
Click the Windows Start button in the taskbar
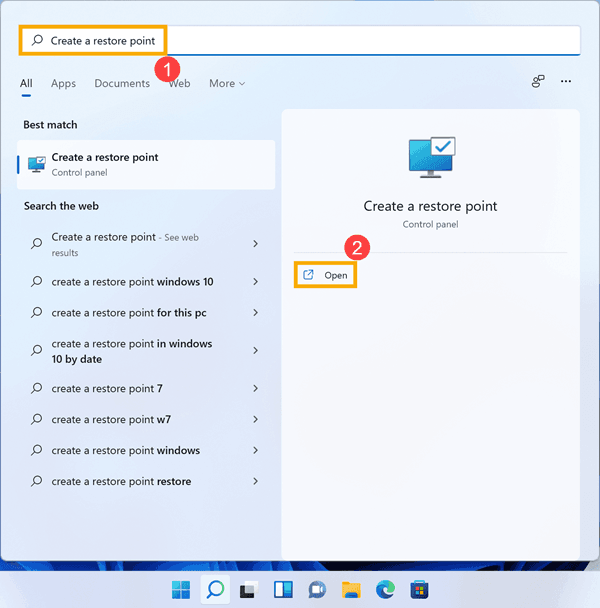click(x=181, y=590)
